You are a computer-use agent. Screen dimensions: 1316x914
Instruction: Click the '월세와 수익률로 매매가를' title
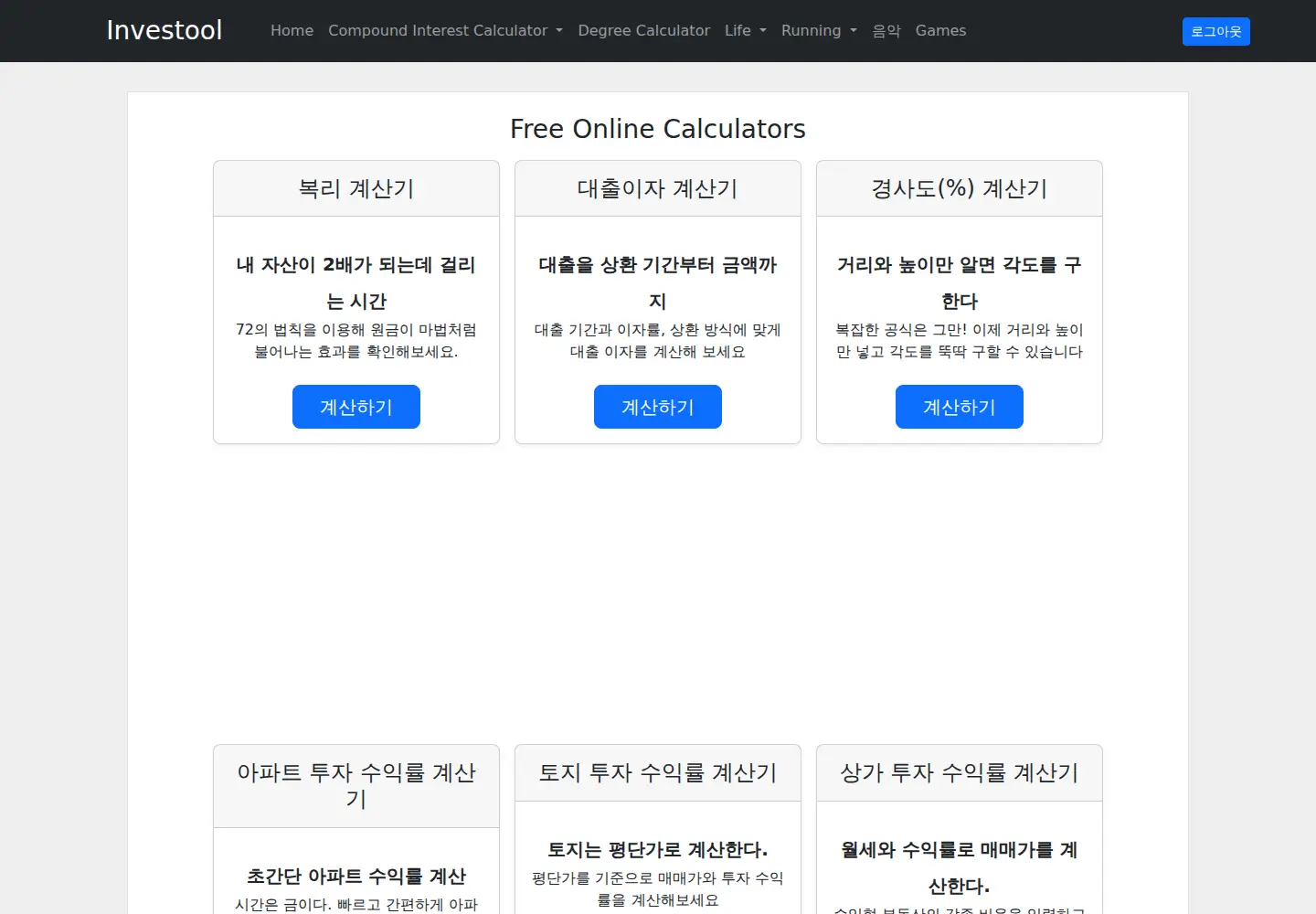tap(960, 867)
